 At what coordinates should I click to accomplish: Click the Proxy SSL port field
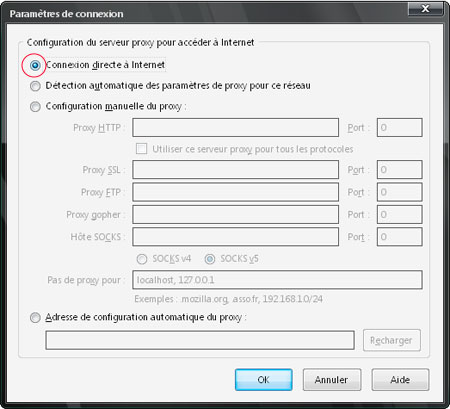point(399,170)
